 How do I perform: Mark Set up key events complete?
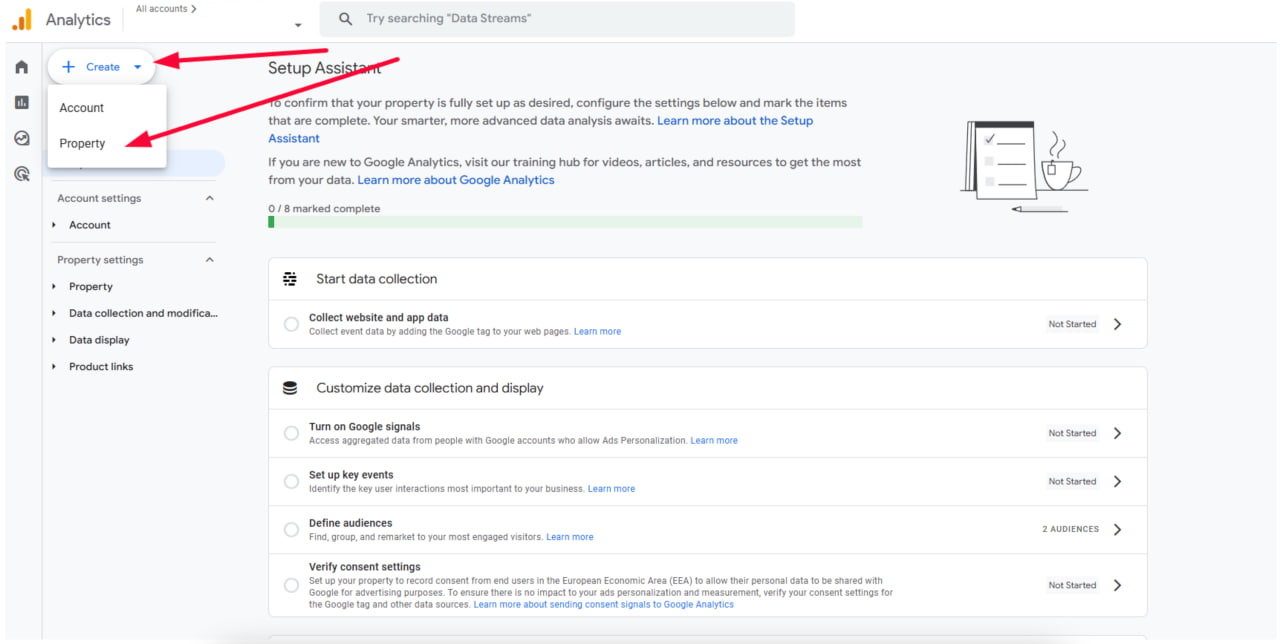pyautogui.click(x=291, y=481)
